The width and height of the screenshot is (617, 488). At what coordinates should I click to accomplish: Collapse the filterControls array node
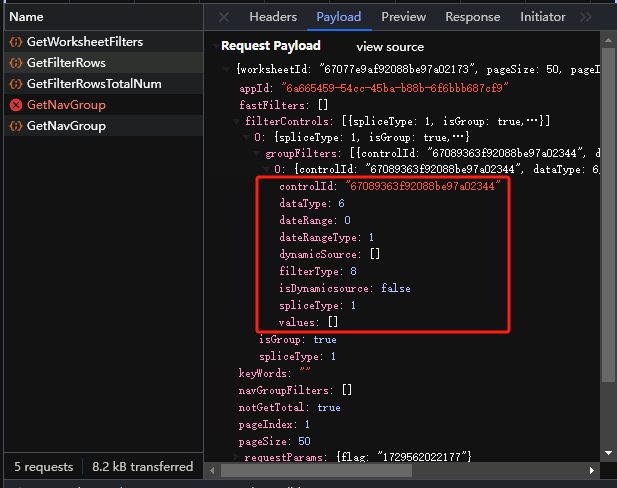coord(239,121)
